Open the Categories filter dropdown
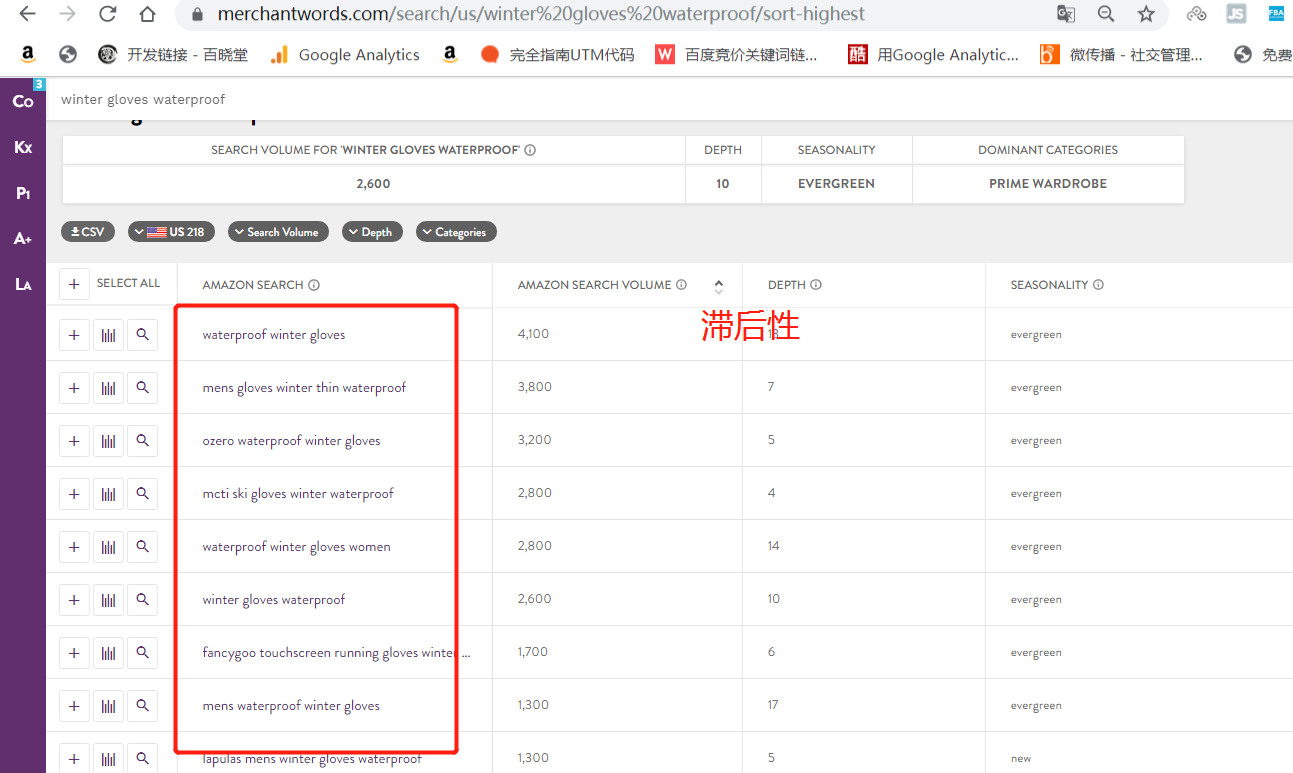This screenshot has height=773, width=1293. click(x=456, y=232)
